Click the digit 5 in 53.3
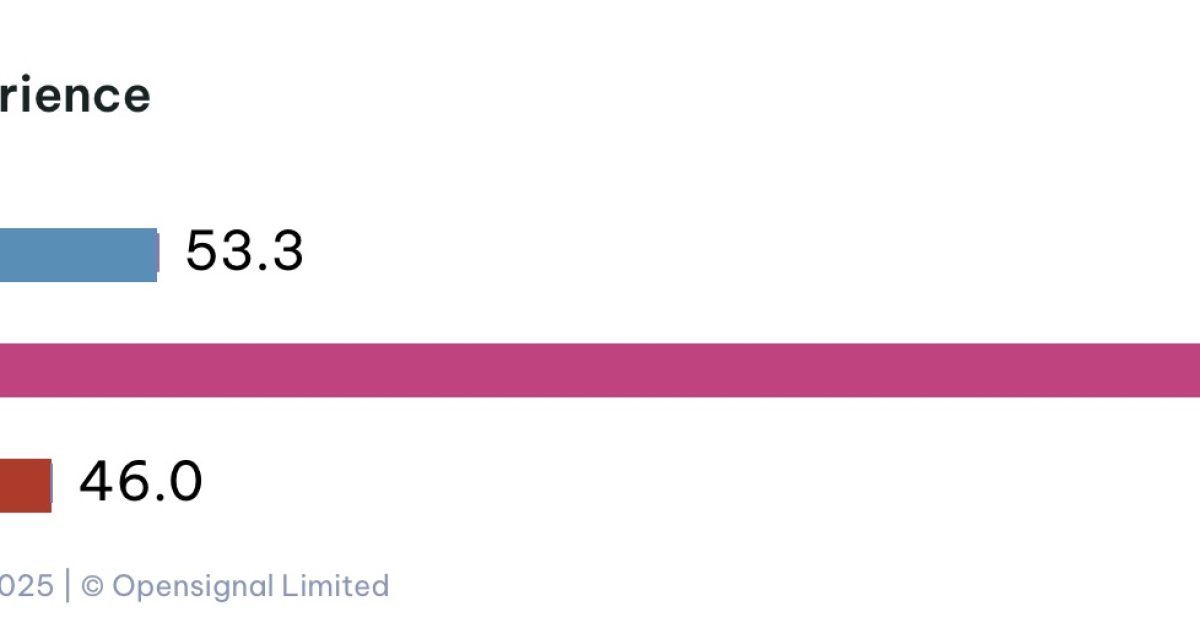The width and height of the screenshot is (1200, 628). coord(201,251)
